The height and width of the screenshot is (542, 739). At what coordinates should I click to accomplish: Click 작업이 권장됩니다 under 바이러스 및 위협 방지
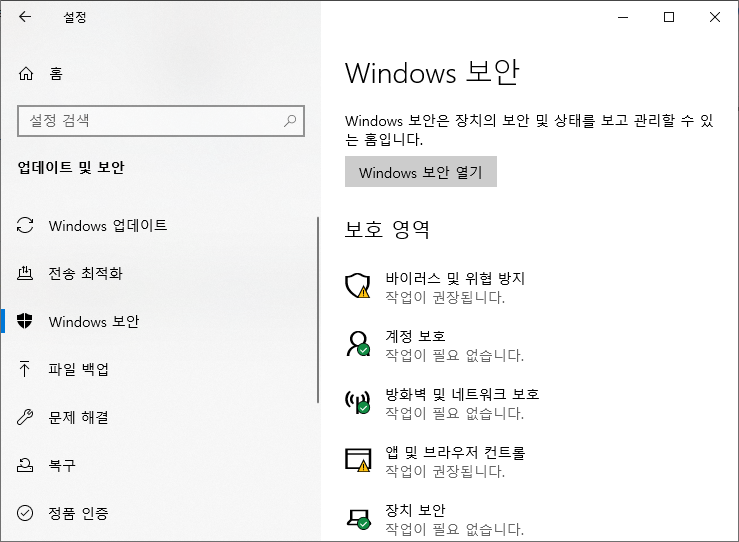[x=445, y=297]
